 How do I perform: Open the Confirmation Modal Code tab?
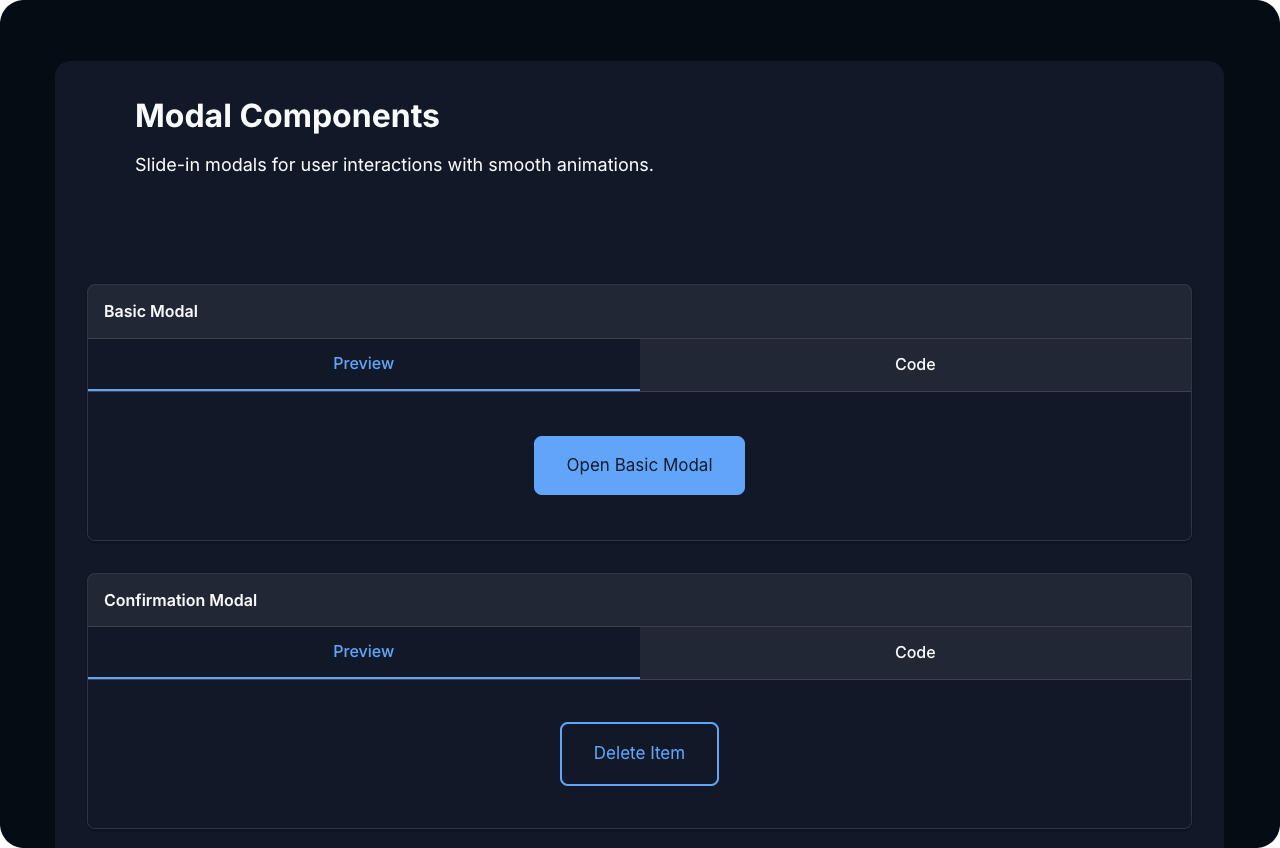point(915,652)
